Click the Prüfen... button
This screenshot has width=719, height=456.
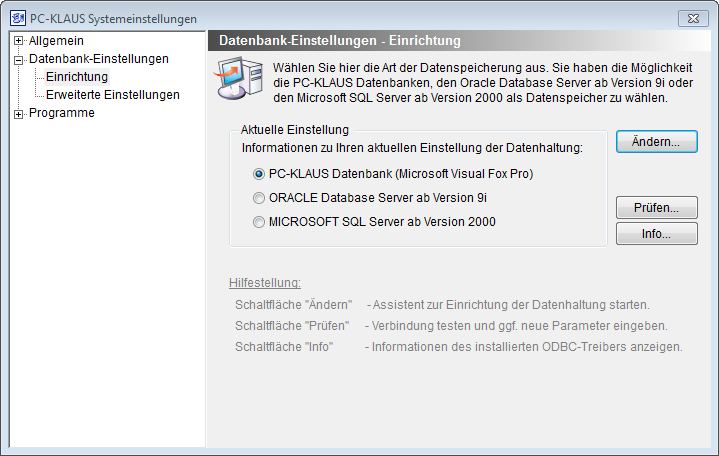click(656, 208)
